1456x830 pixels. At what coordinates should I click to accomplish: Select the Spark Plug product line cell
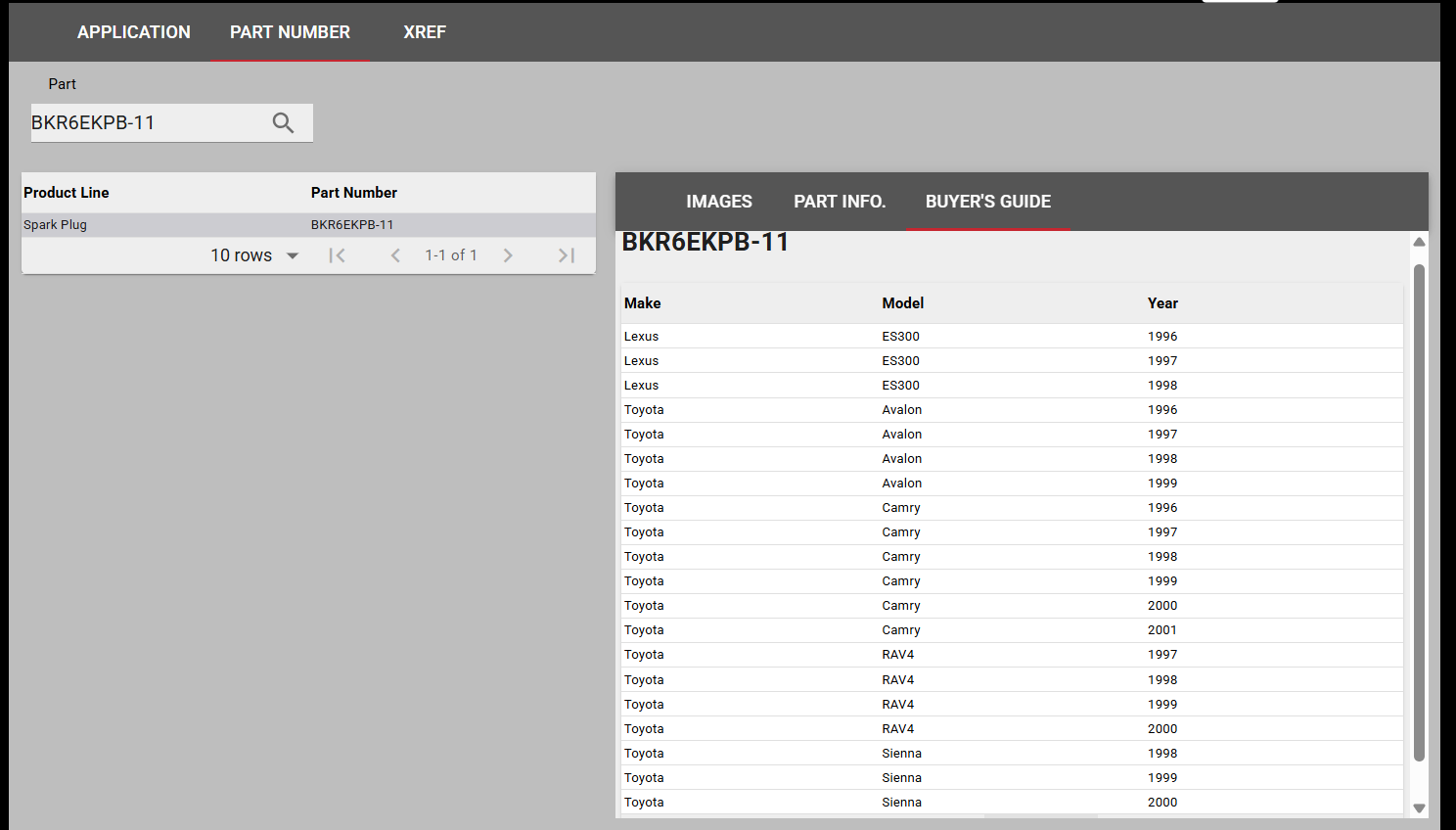56,225
